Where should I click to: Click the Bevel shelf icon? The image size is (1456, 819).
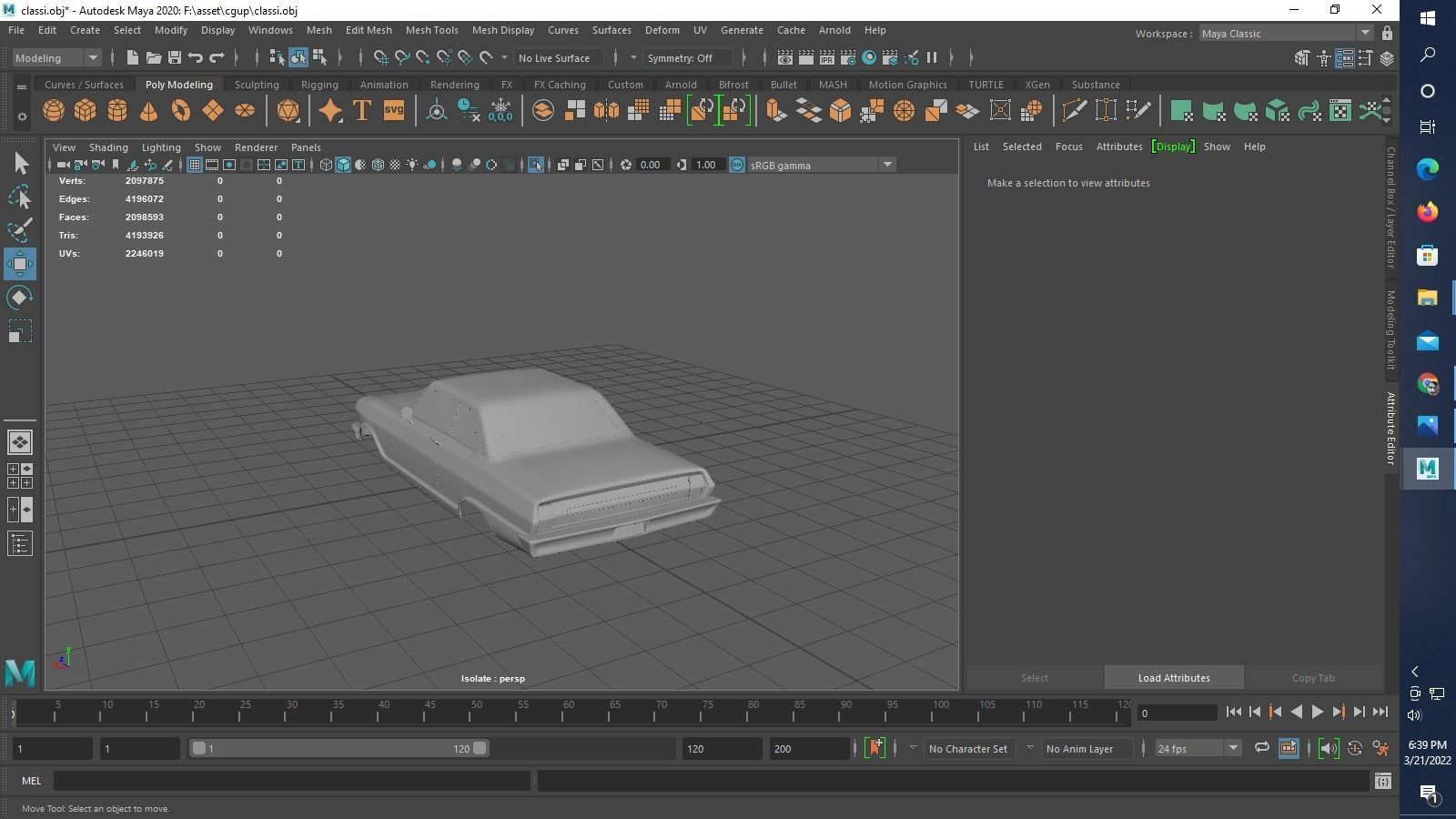pyautogui.click(x=840, y=111)
